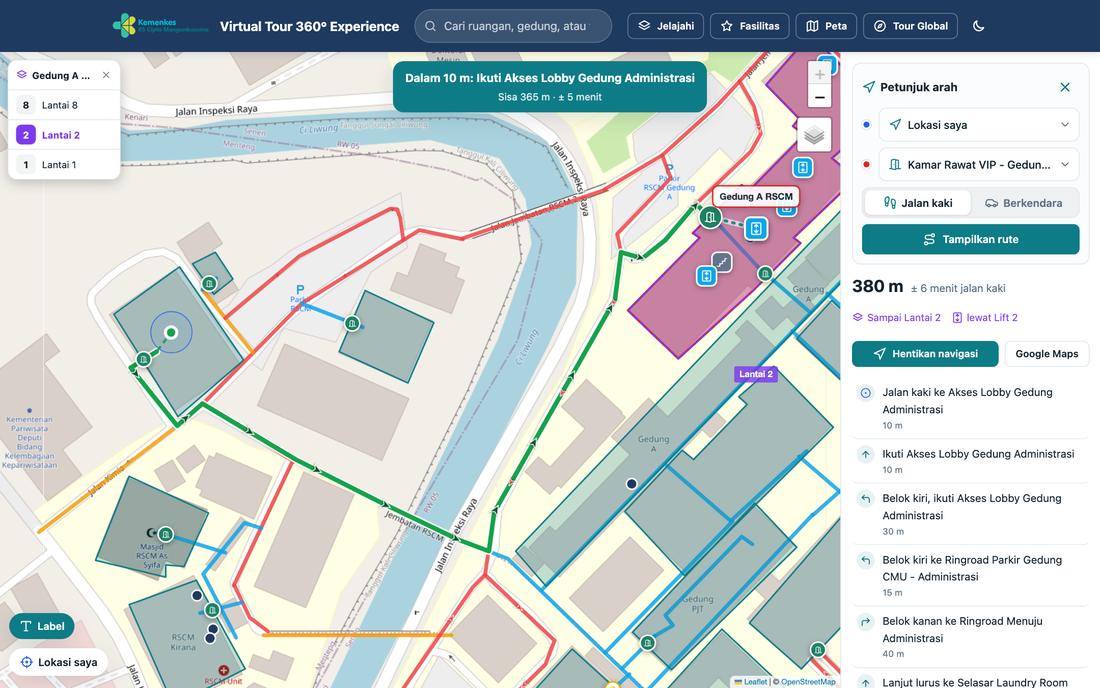This screenshot has width=1100, height=688.
Task: Open the Fasilitas menu
Action: pyautogui.click(x=750, y=26)
